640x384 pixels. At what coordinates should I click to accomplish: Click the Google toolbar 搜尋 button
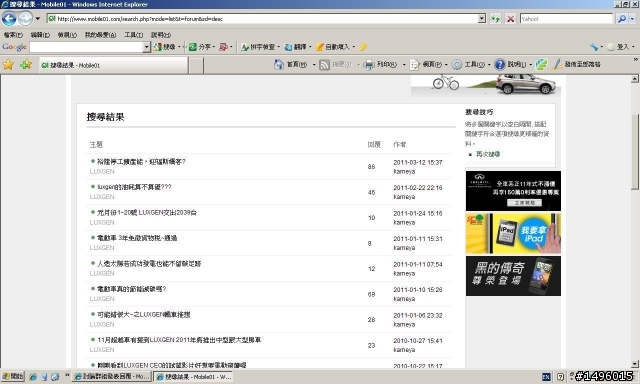pyautogui.click(x=165, y=47)
